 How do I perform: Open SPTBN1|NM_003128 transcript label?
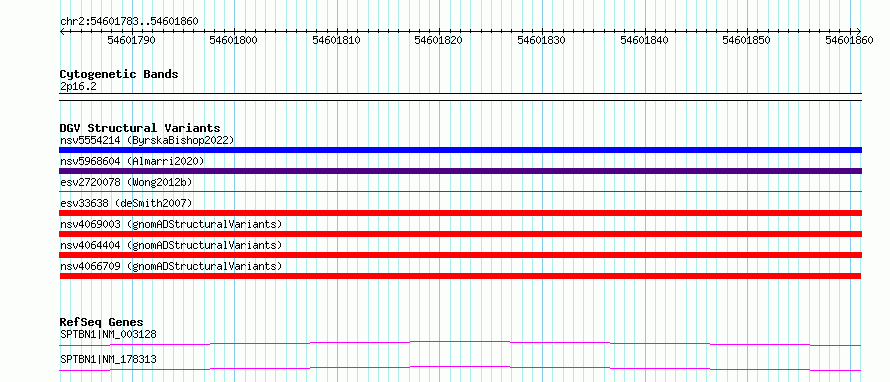(108, 334)
